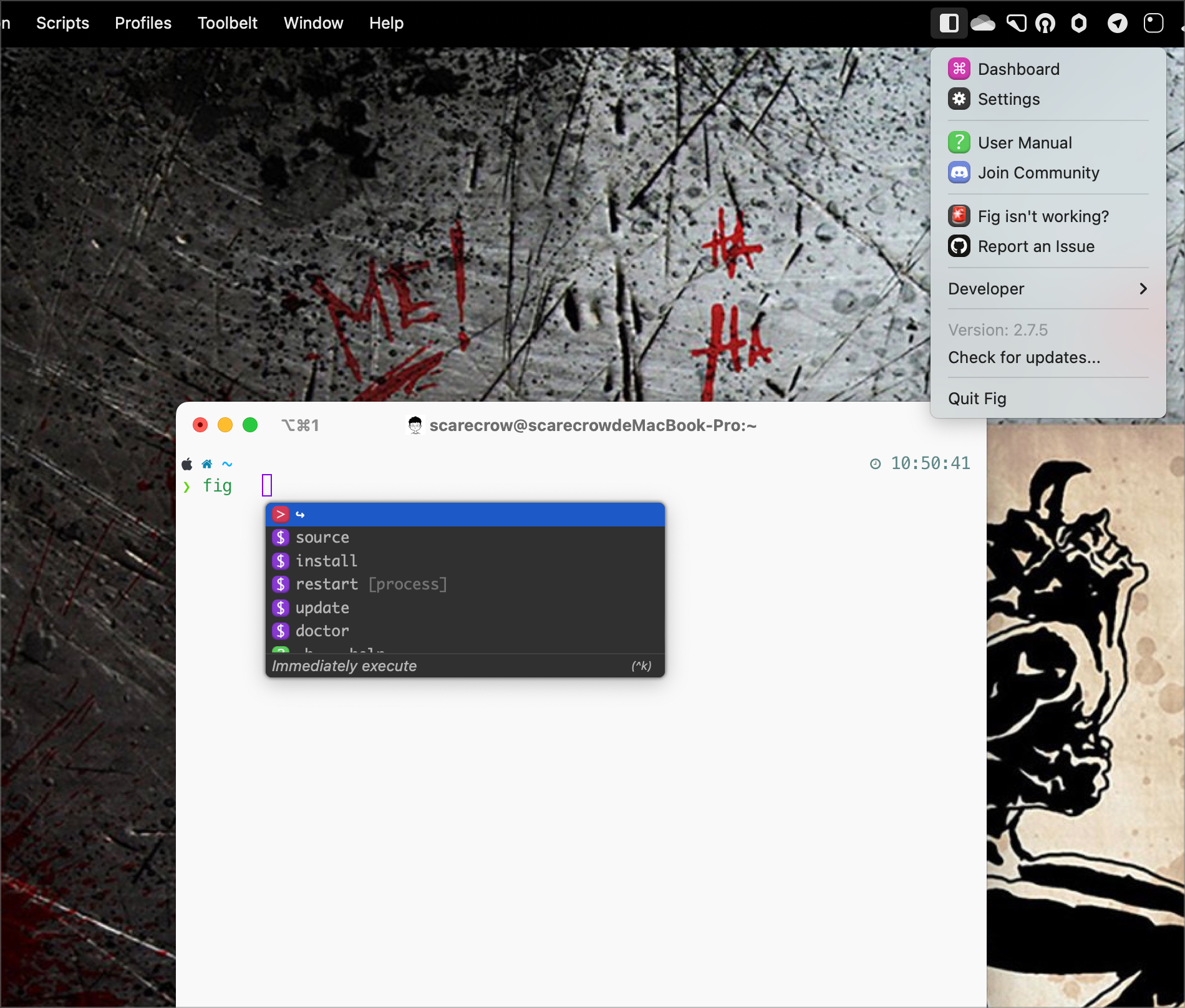The image size is (1185, 1008).
Task: Click the Settings gear icon in menu
Action: tap(959, 99)
